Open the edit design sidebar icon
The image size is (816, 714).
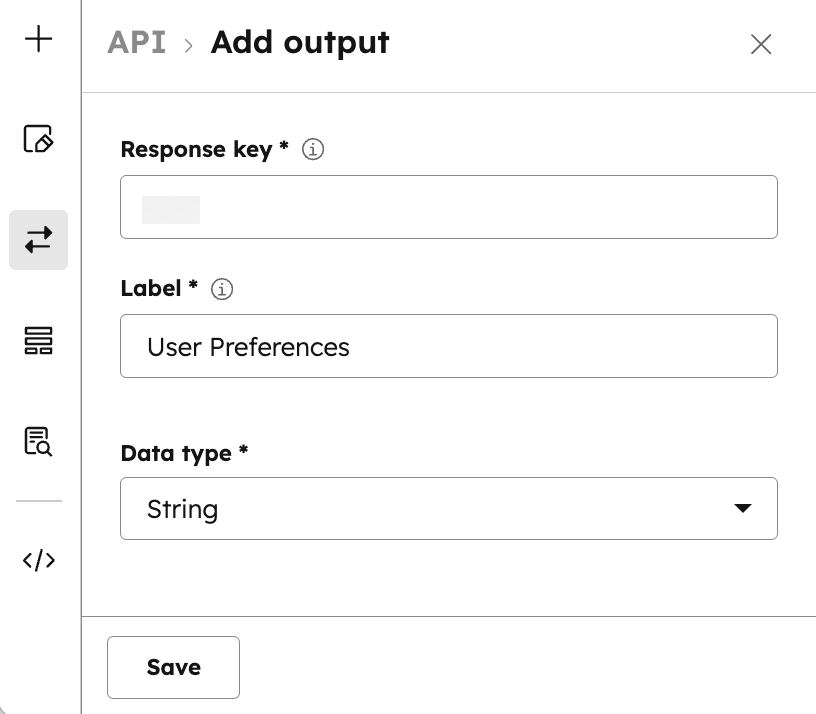pos(38,139)
